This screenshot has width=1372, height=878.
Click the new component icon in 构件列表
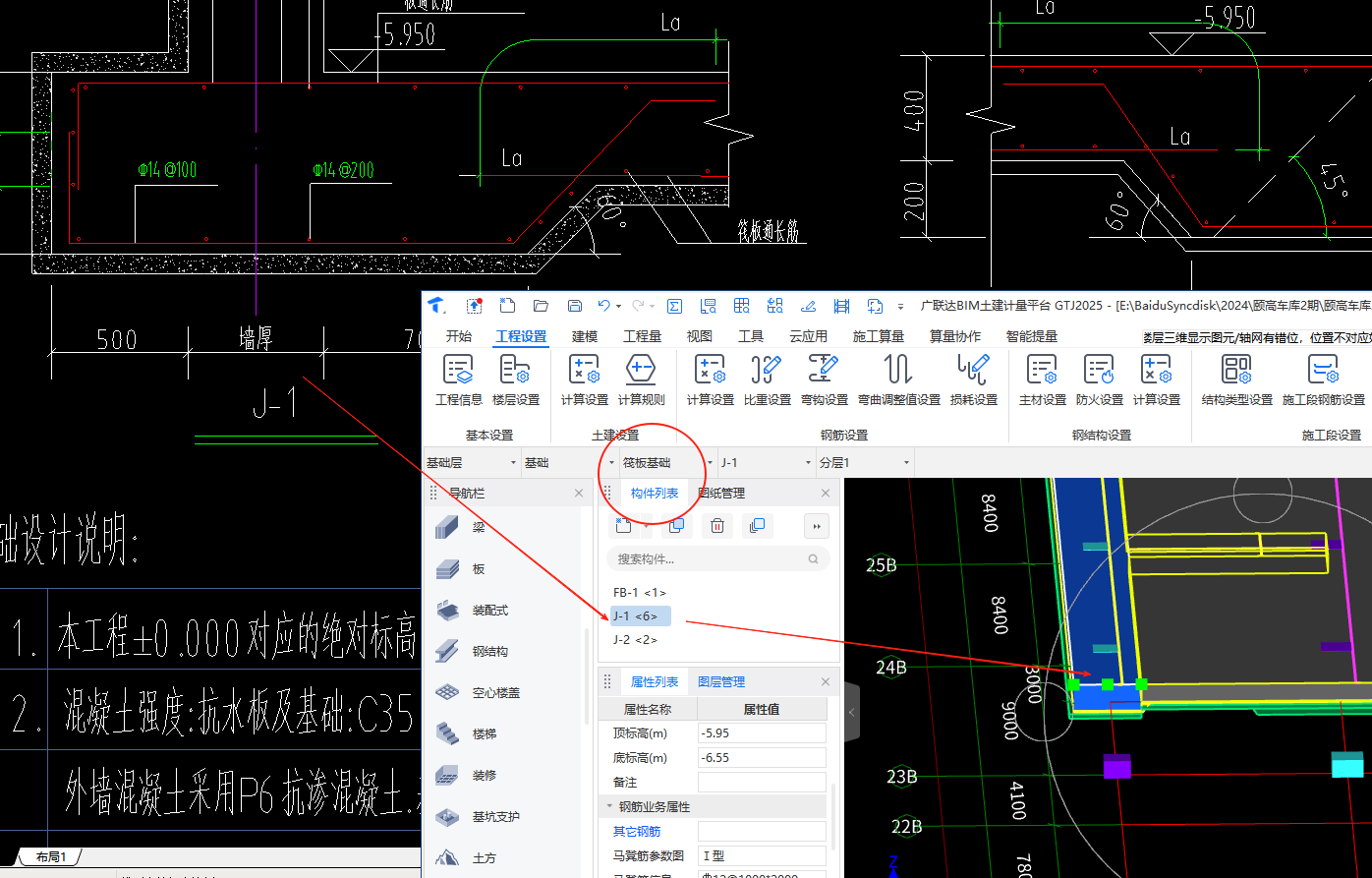click(623, 526)
